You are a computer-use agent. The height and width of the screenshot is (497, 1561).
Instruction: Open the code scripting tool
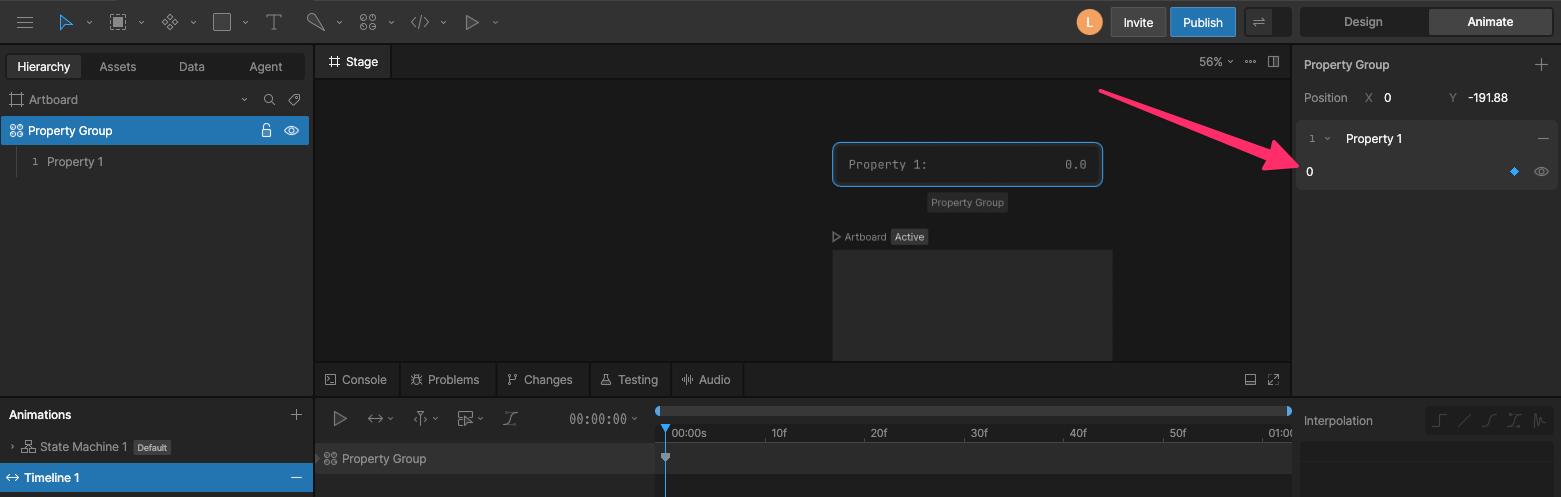coord(420,22)
